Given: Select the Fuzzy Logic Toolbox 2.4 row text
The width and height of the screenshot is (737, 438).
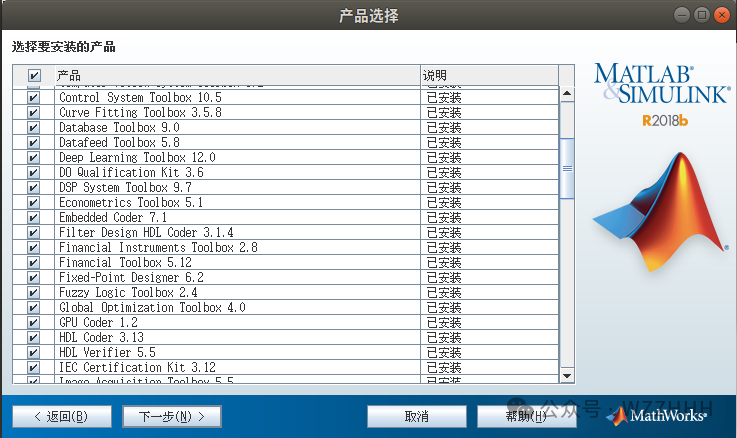Looking at the screenshot, I should tap(128, 292).
